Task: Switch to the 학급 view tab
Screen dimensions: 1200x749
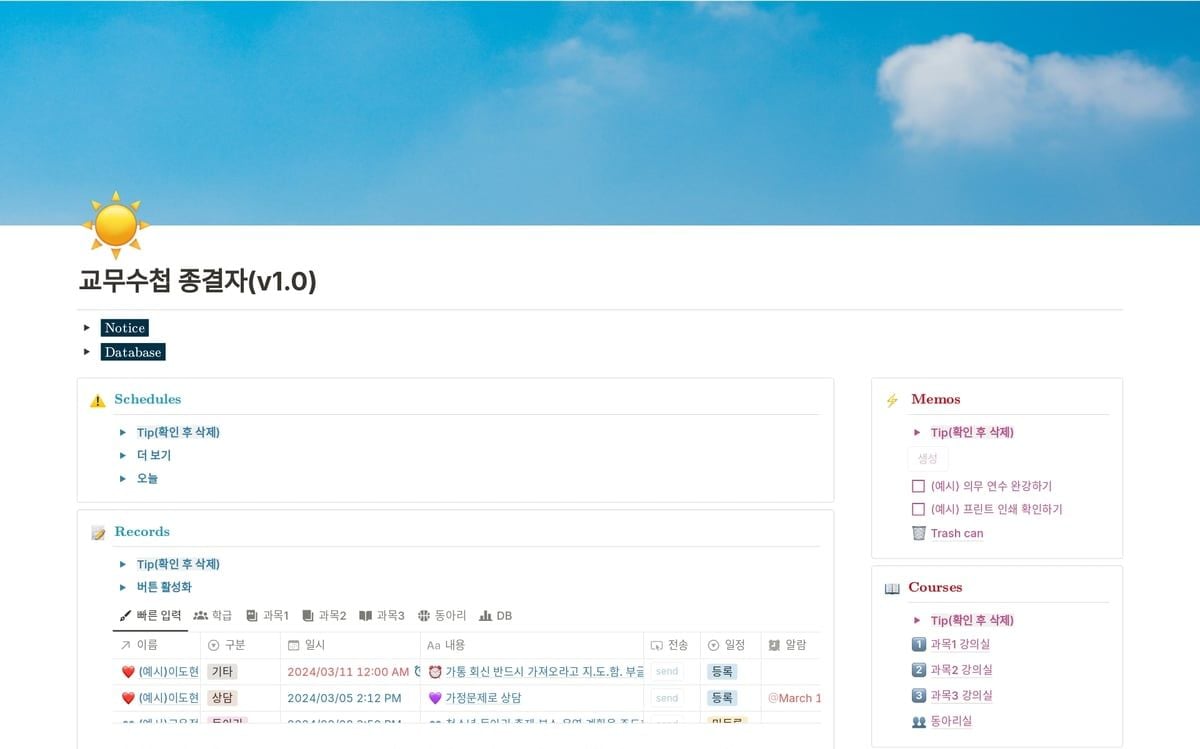Action: (x=212, y=616)
